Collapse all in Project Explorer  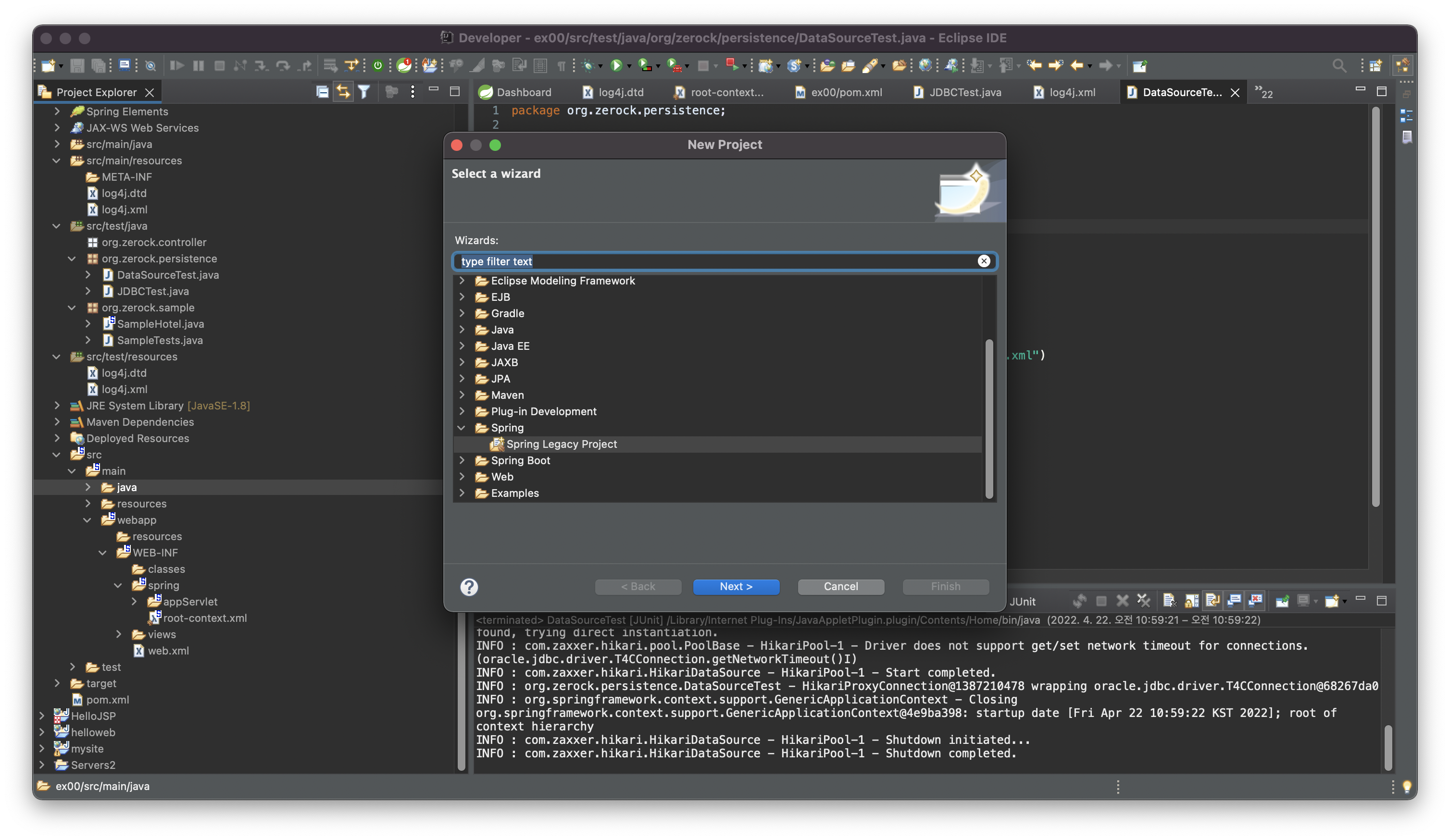322,92
